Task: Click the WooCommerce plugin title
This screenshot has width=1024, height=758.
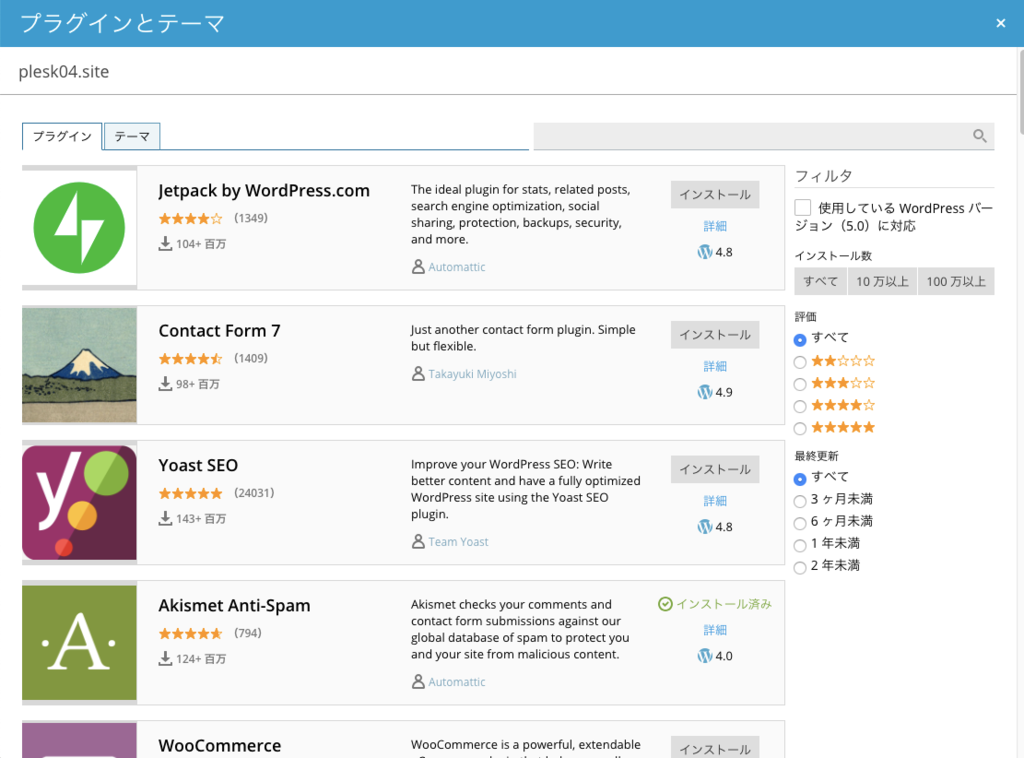Action: coord(219,746)
